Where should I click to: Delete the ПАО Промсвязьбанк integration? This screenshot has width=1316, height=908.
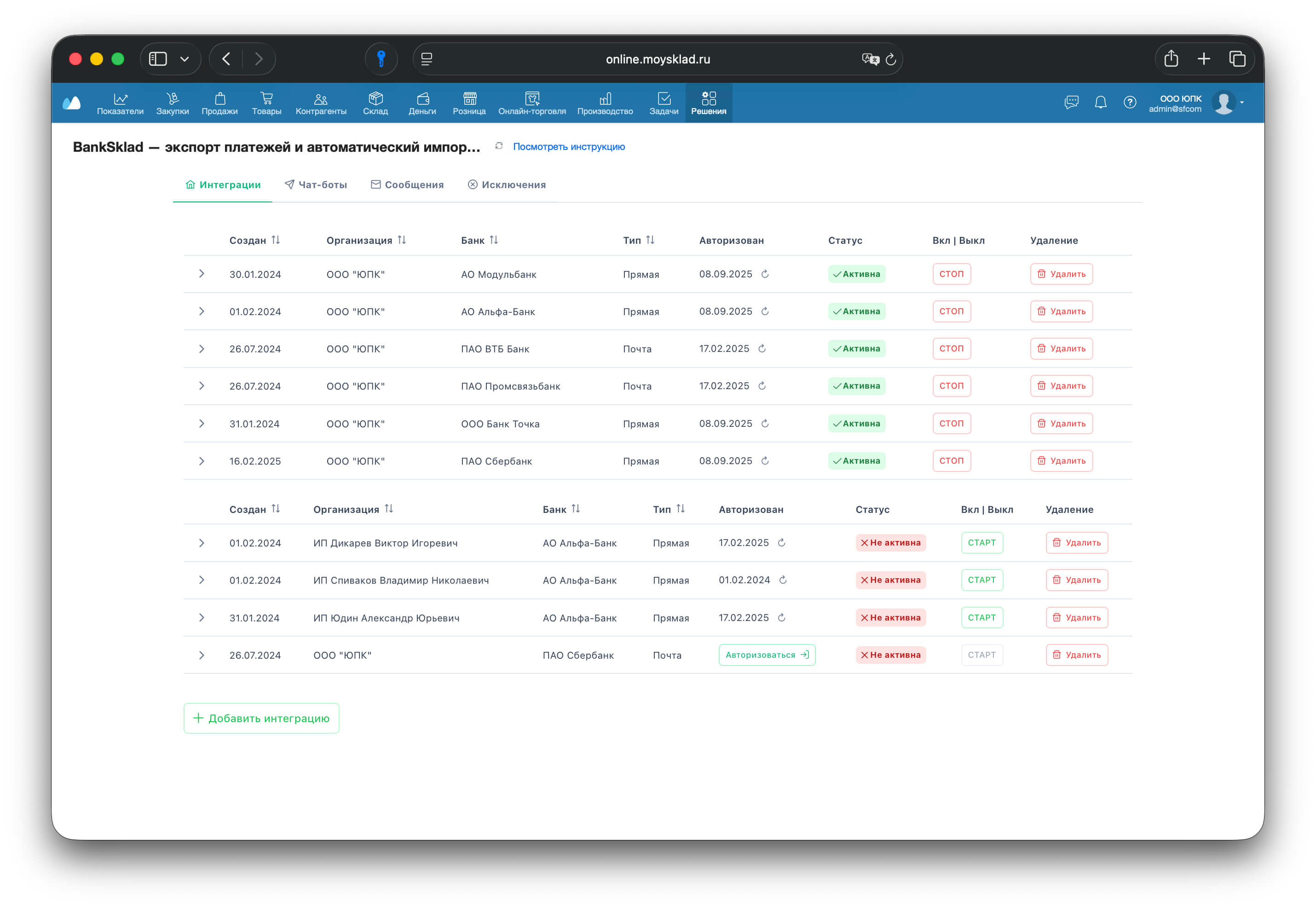tap(1062, 386)
